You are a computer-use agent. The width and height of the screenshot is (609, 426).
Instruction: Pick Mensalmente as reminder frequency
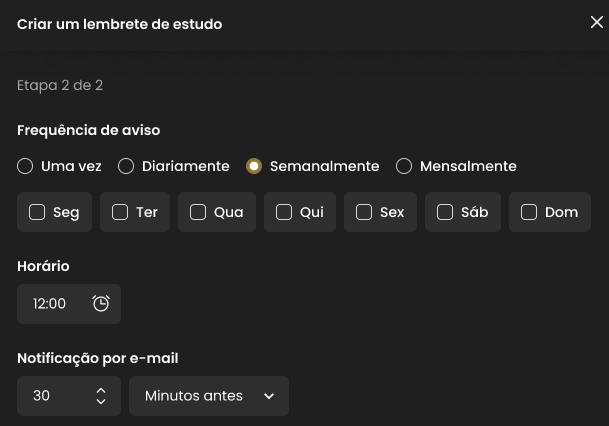pos(404,166)
